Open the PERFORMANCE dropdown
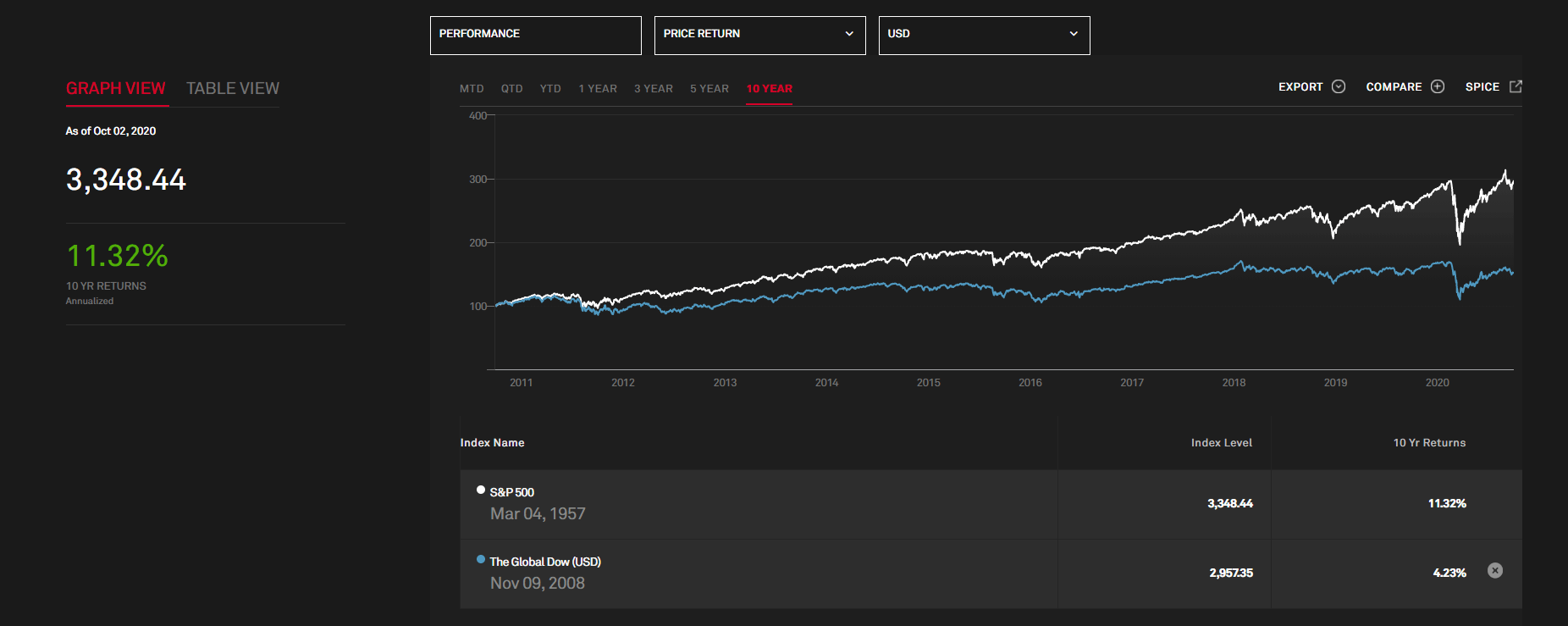 pyautogui.click(x=536, y=36)
